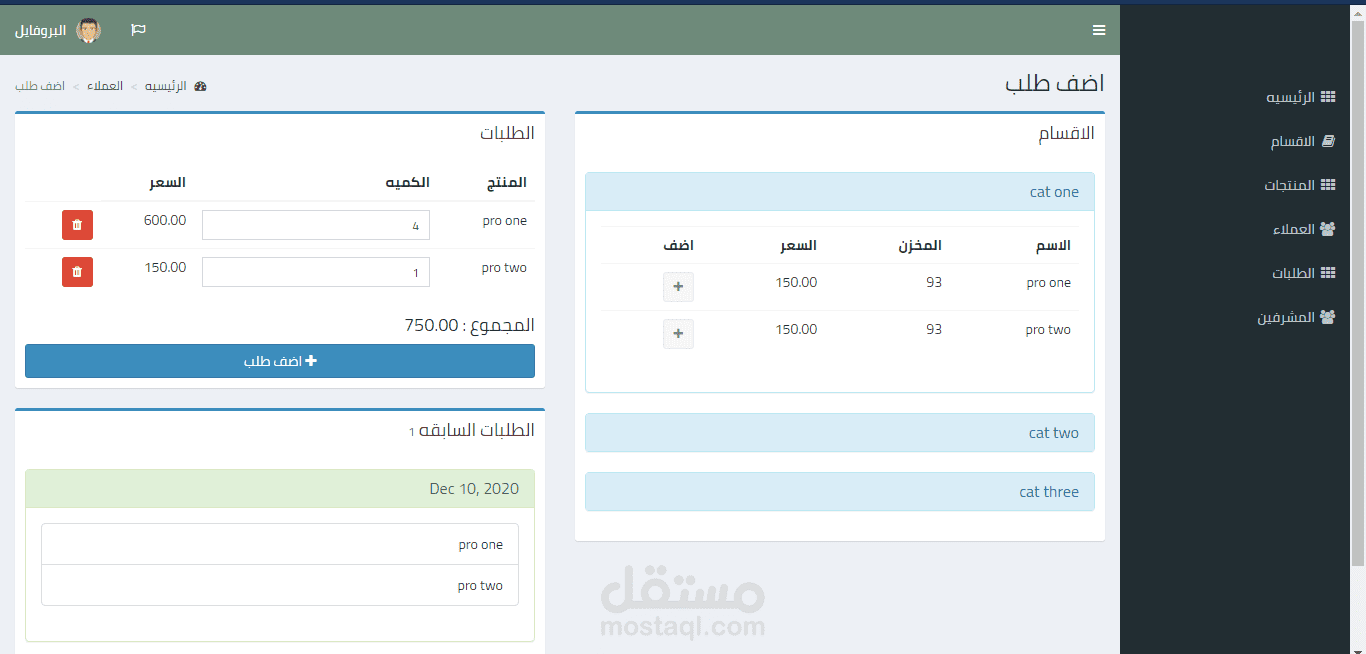The image size is (1366, 654).
Task: Toggle the hamburger sidebar menu icon
Action: coord(1099,30)
